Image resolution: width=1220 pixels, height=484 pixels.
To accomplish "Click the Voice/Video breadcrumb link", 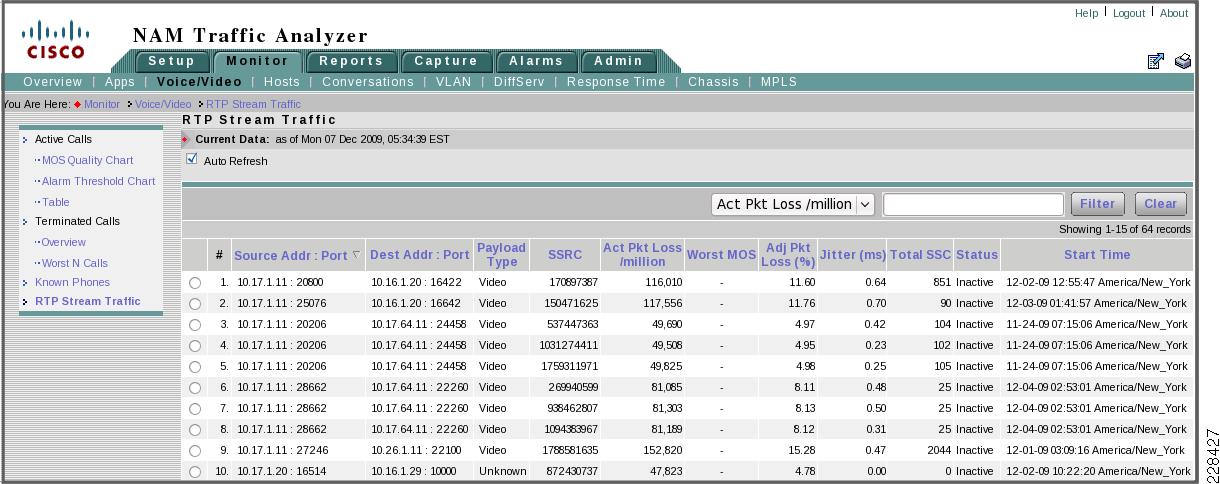I will [x=163, y=104].
